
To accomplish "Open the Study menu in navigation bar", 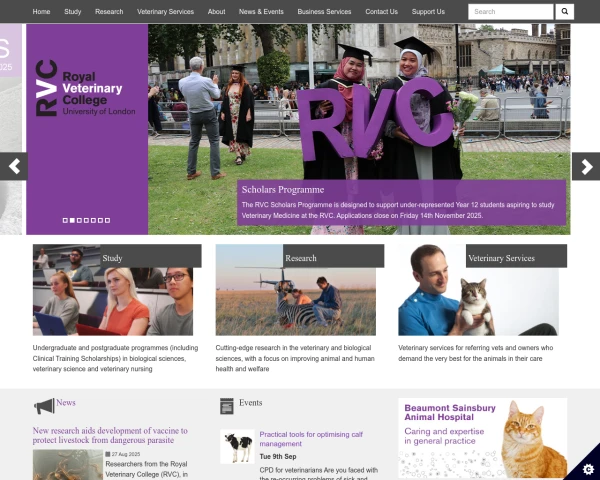I will (73, 12).
